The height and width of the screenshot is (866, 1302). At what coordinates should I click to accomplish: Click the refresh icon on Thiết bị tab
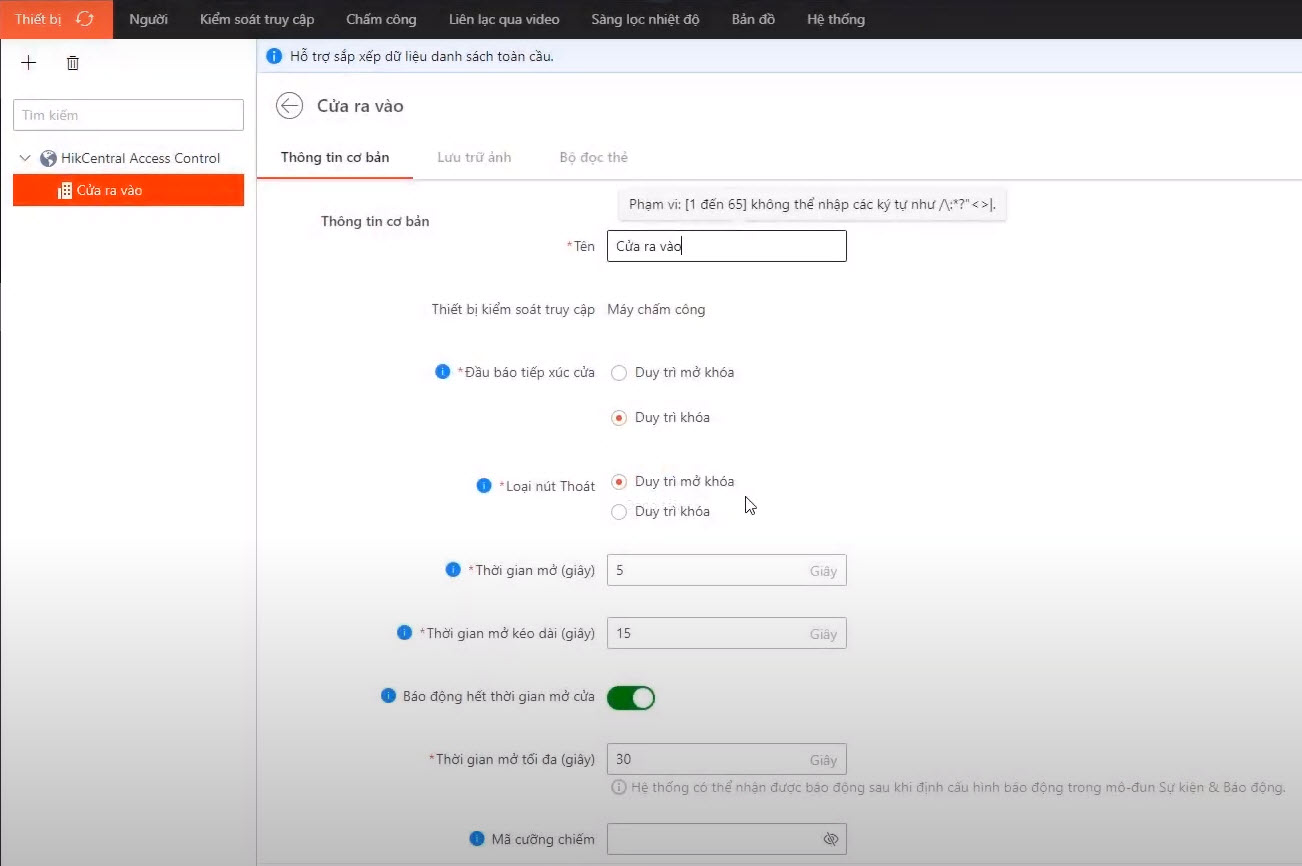coord(85,19)
